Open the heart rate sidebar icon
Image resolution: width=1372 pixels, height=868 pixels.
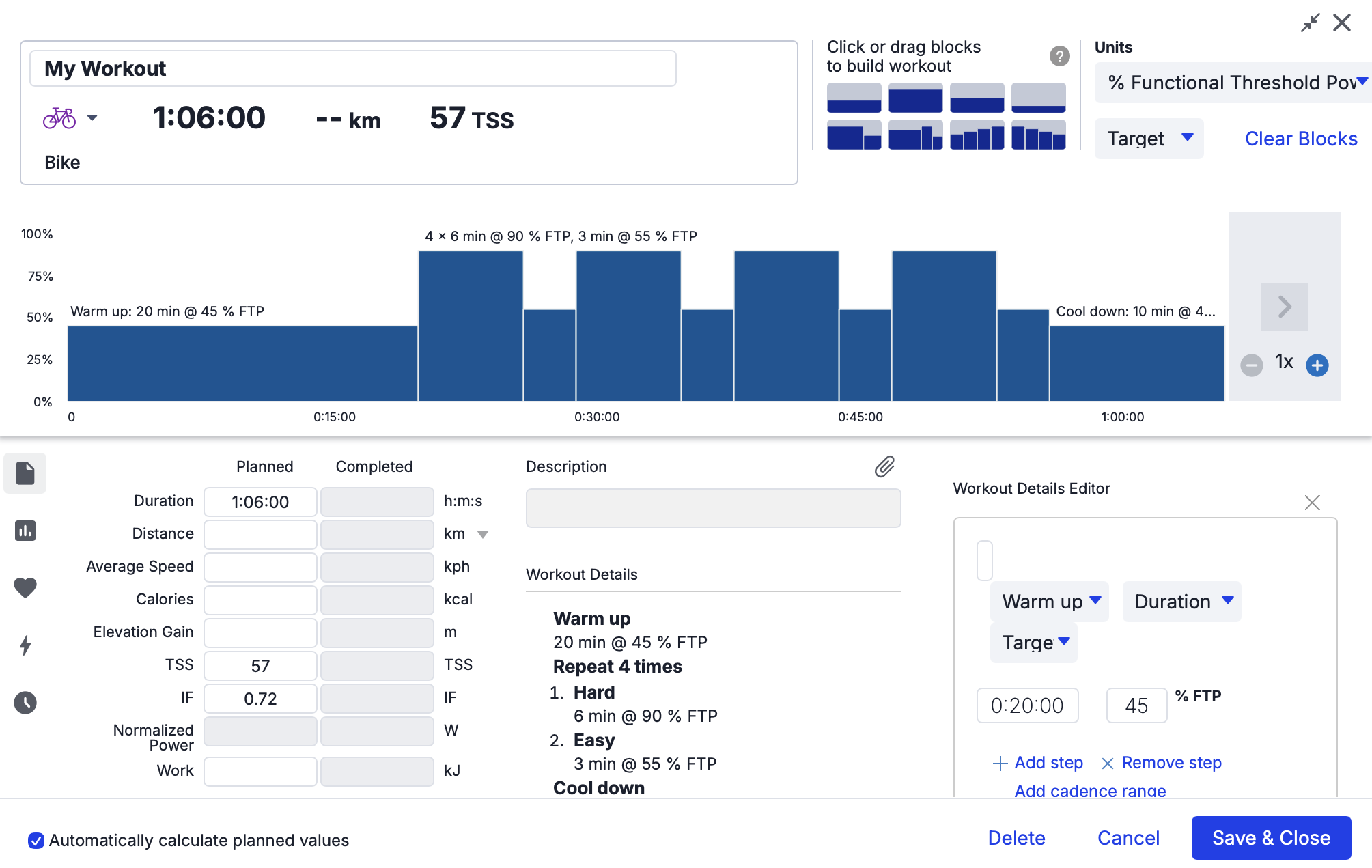click(25, 587)
